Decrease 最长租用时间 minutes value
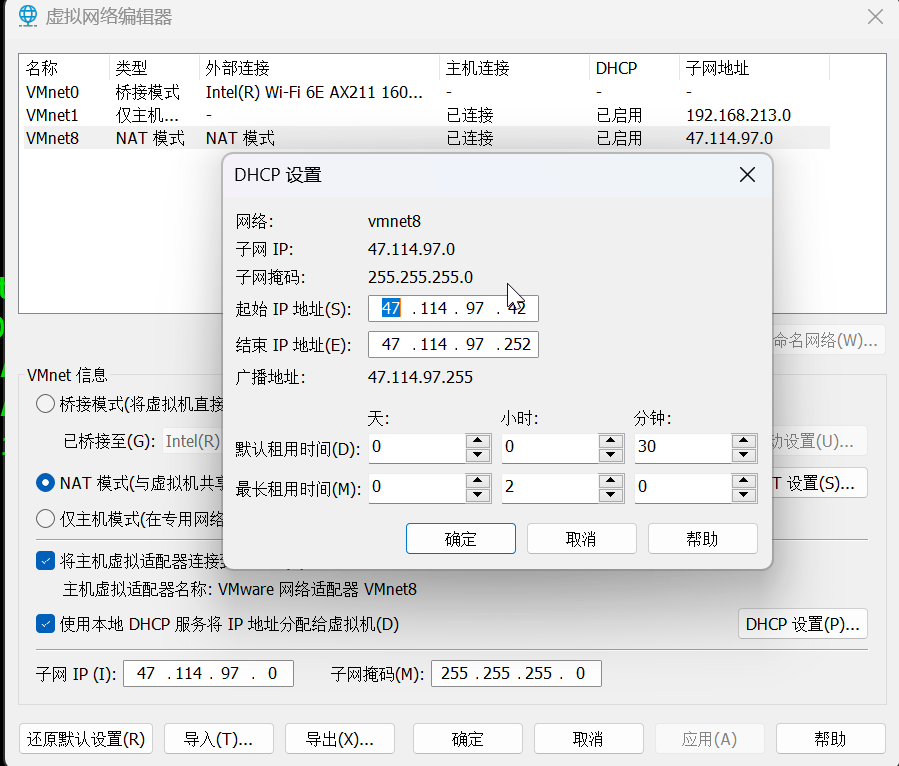 tap(744, 495)
